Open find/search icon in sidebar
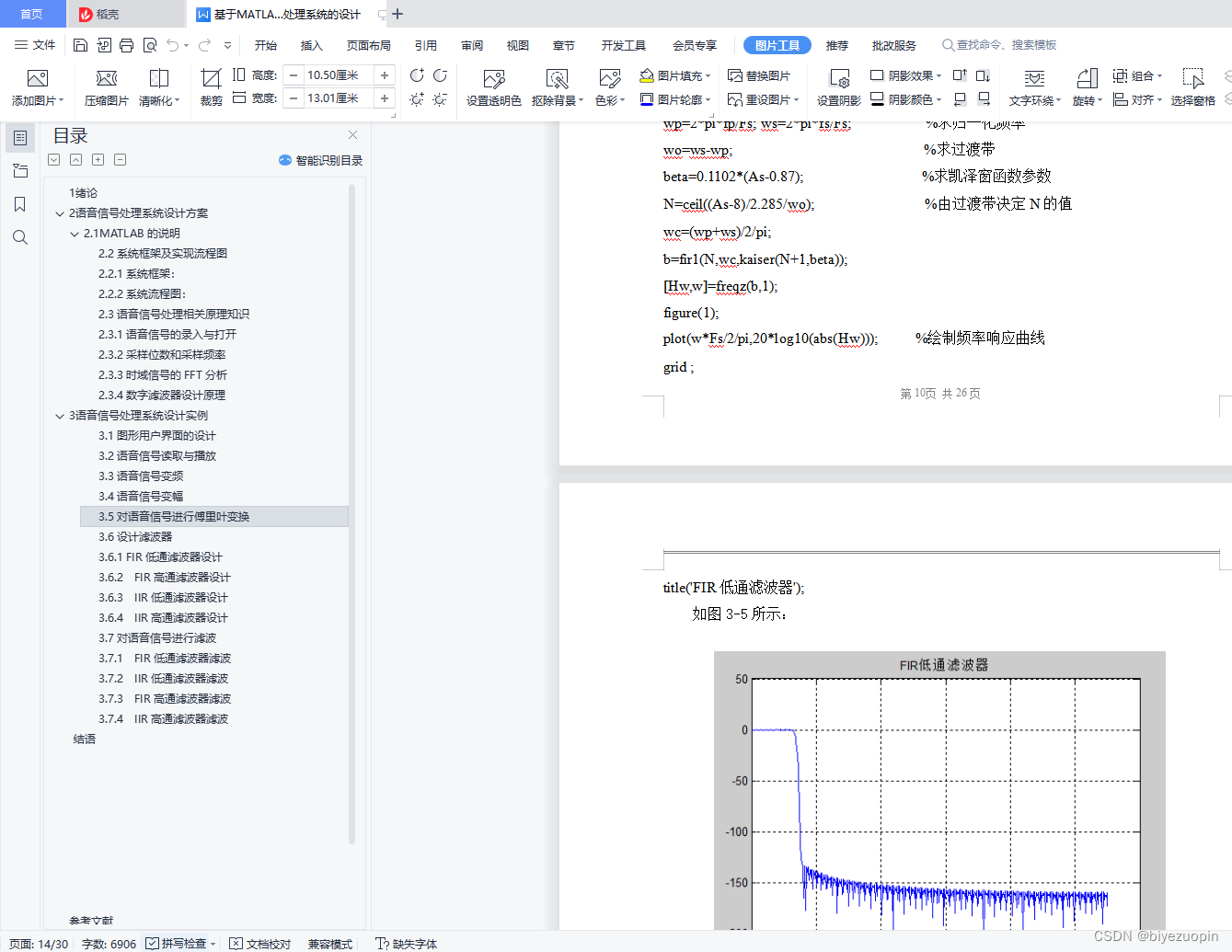Screen dimensions: 1232x952 tap(20, 237)
